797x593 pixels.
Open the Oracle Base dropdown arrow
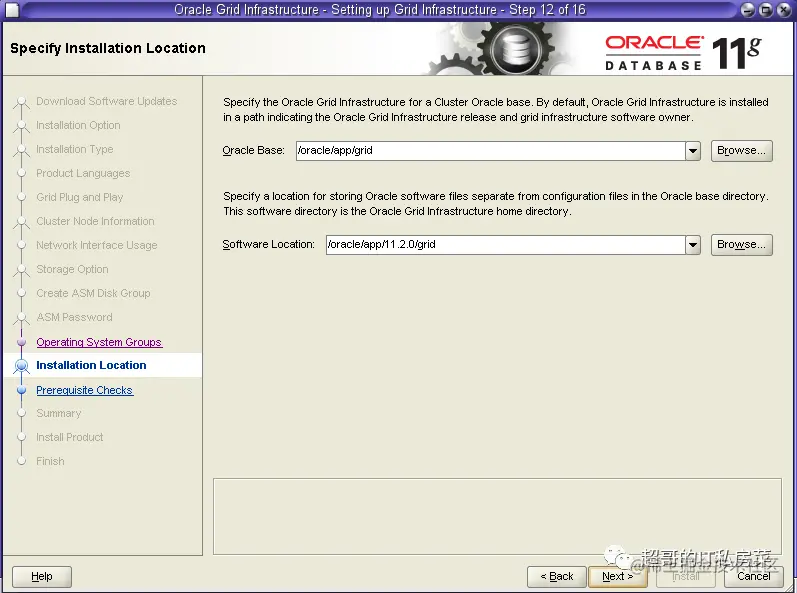coord(692,151)
